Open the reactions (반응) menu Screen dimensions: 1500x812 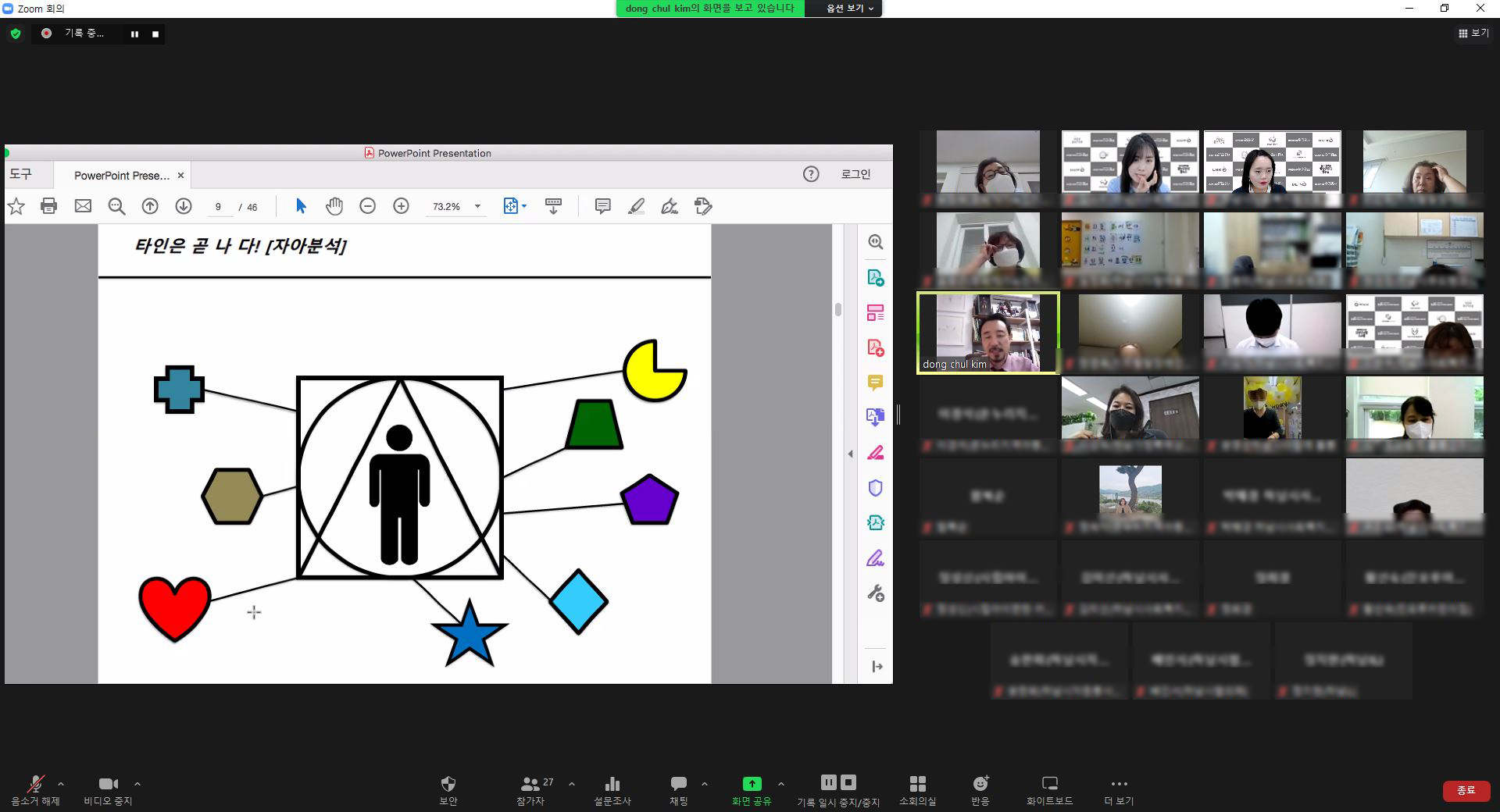[x=980, y=789]
